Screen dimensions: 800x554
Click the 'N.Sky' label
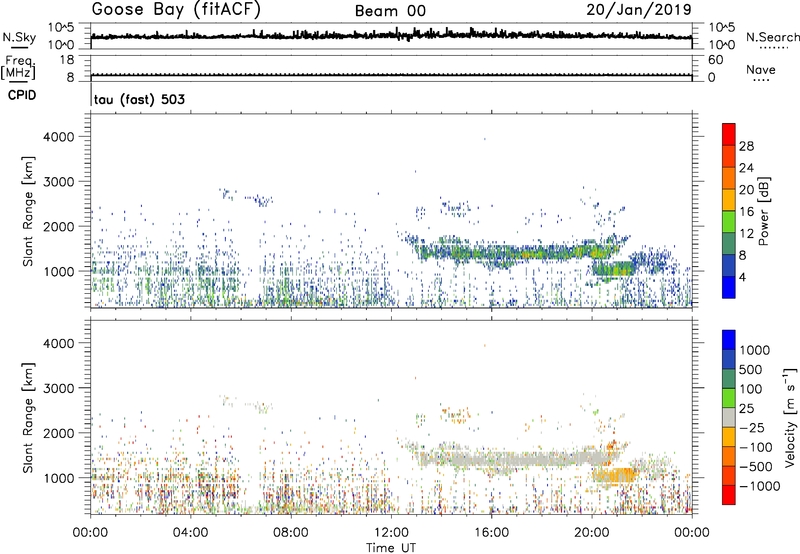[19, 37]
